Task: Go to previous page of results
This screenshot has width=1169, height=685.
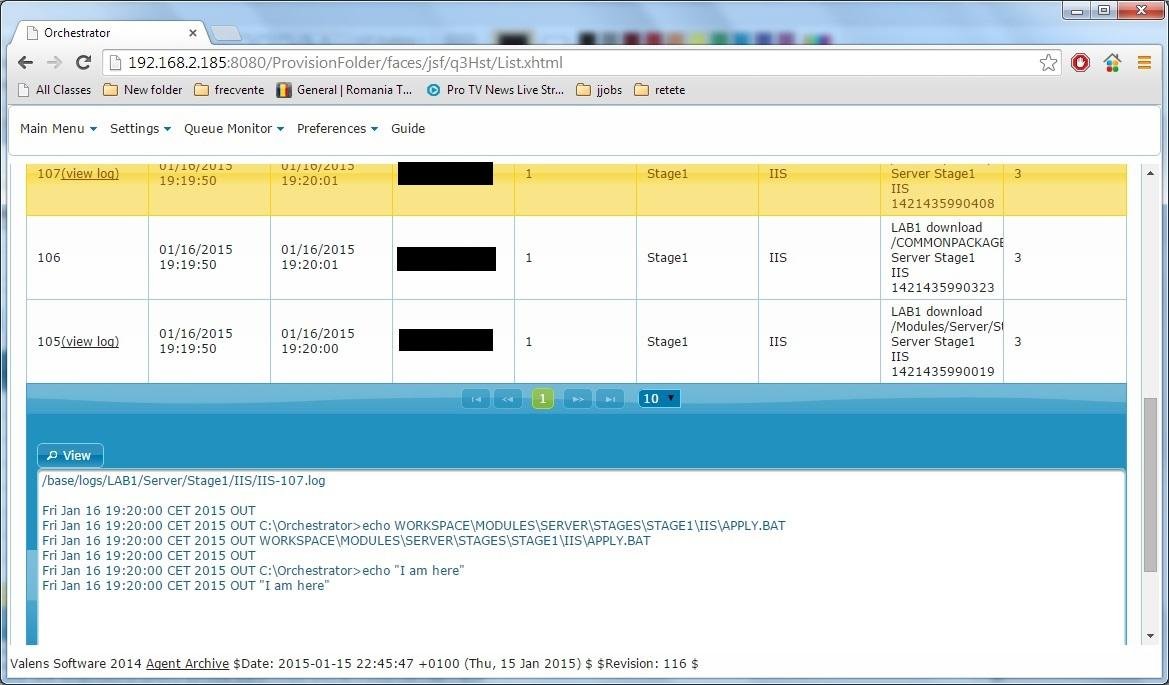Action: point(508,398)
